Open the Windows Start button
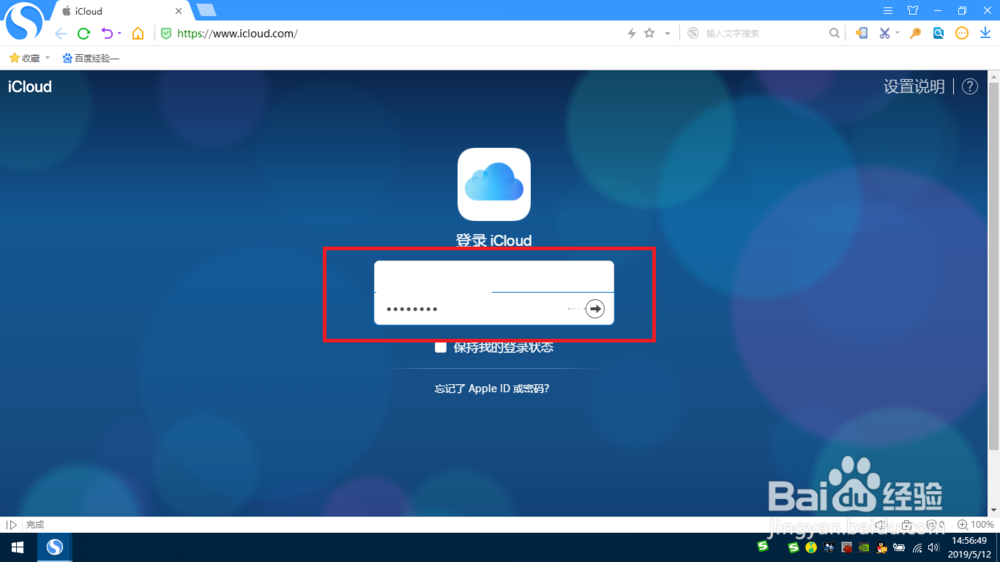This screenshot has width=1000, height=562. tap(17, 547)
